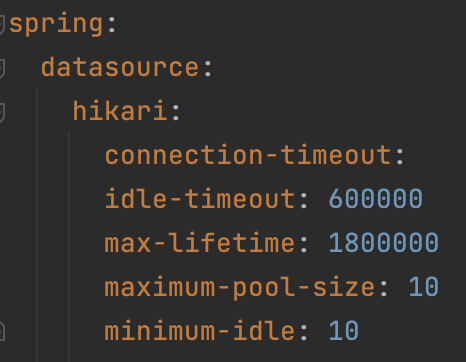Viewport: 466px width, 362px height.
Task: Click the 'maximum-pool-size' key
Action: 240,287
